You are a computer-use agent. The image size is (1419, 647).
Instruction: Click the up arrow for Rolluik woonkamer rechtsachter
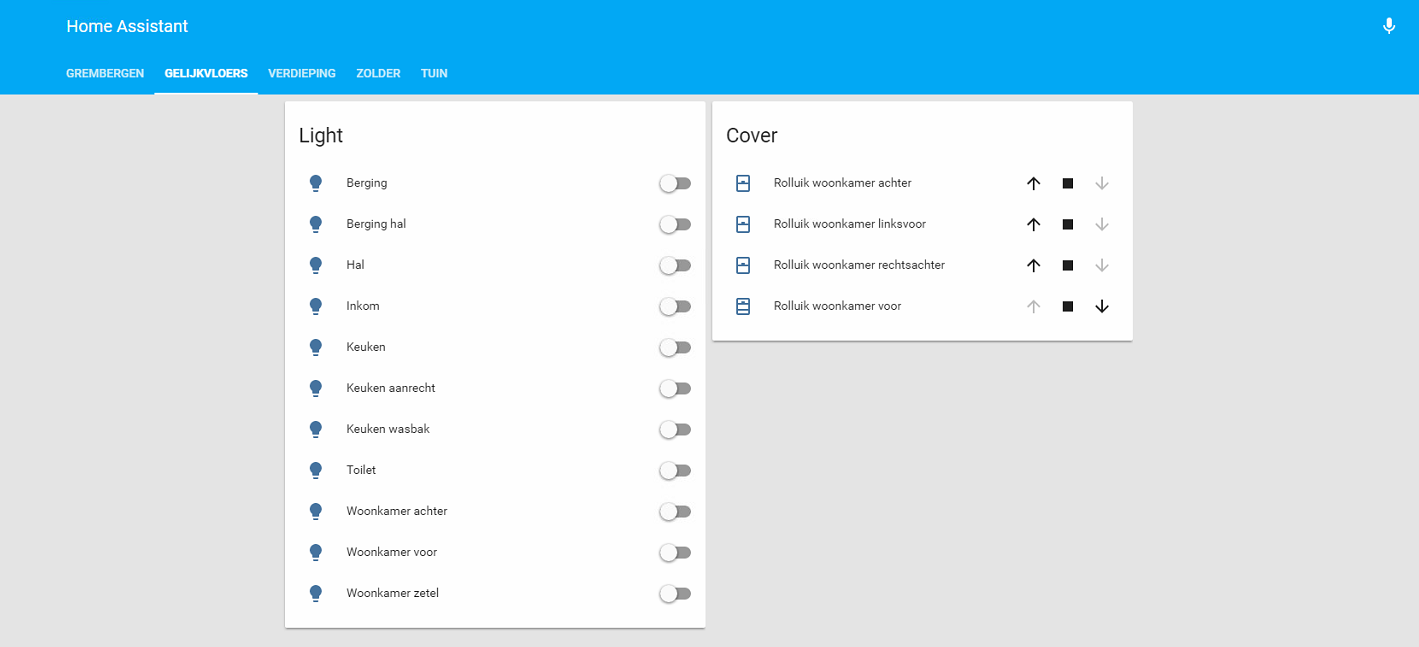click(x=1033, y=266)
